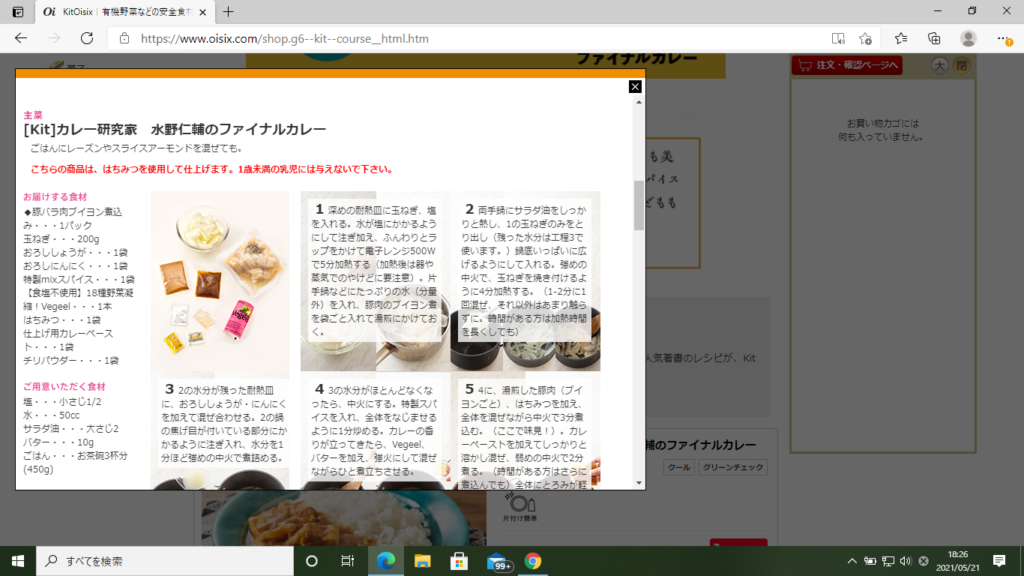Click the popup scrollbar down arrow

639,483
